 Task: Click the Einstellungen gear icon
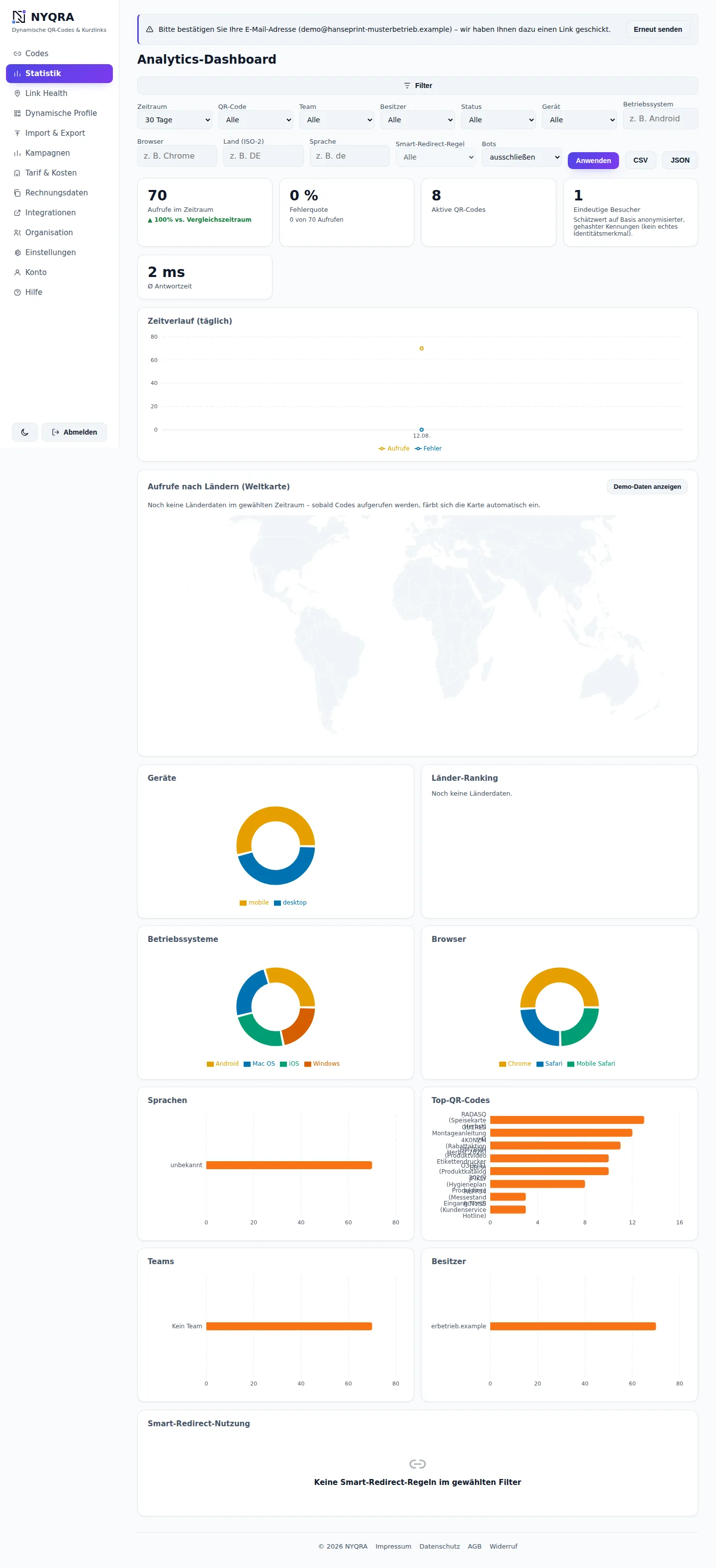click(x=17, y=253)
